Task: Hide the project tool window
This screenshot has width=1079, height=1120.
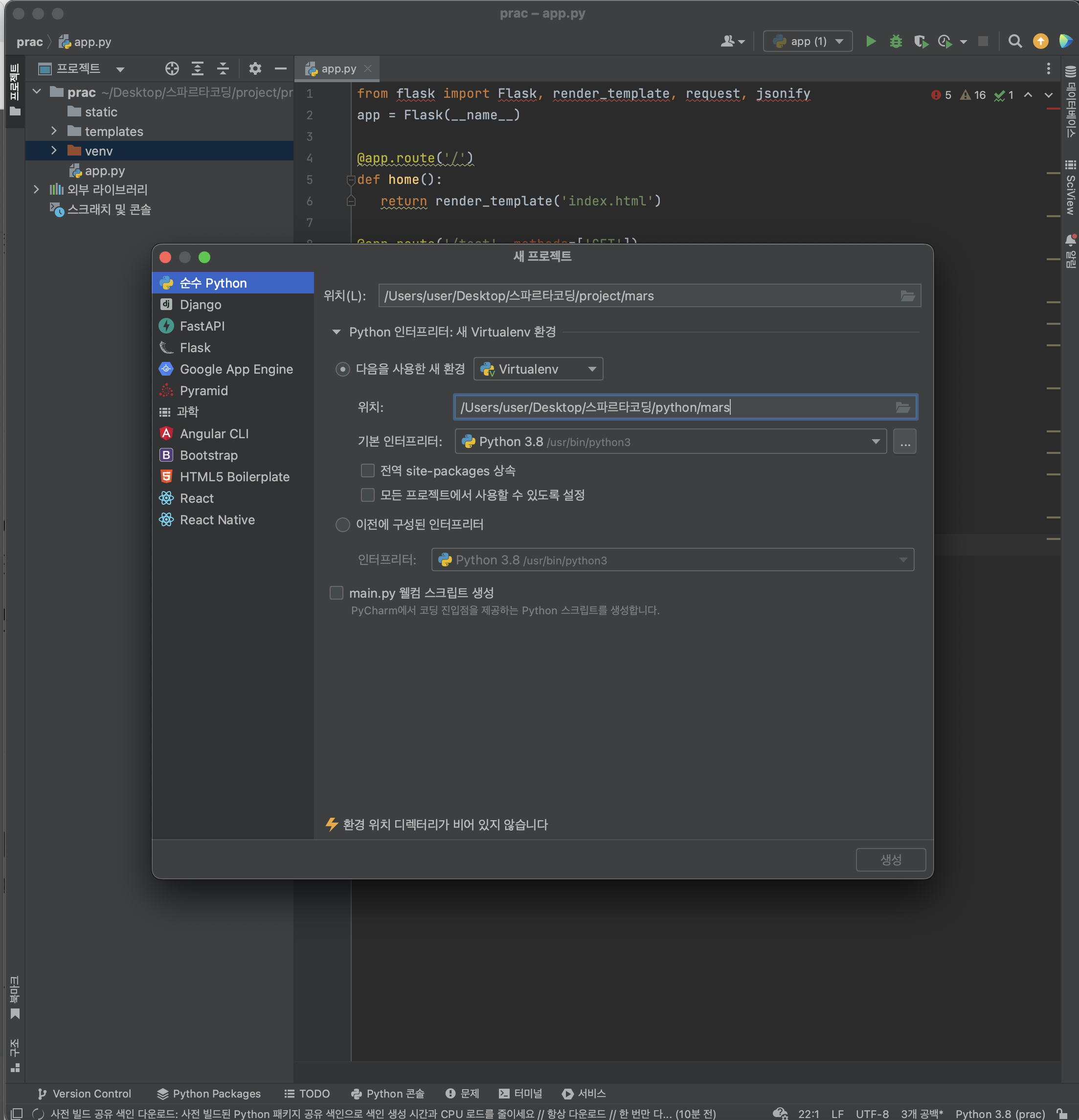Action: coord(280,68)
